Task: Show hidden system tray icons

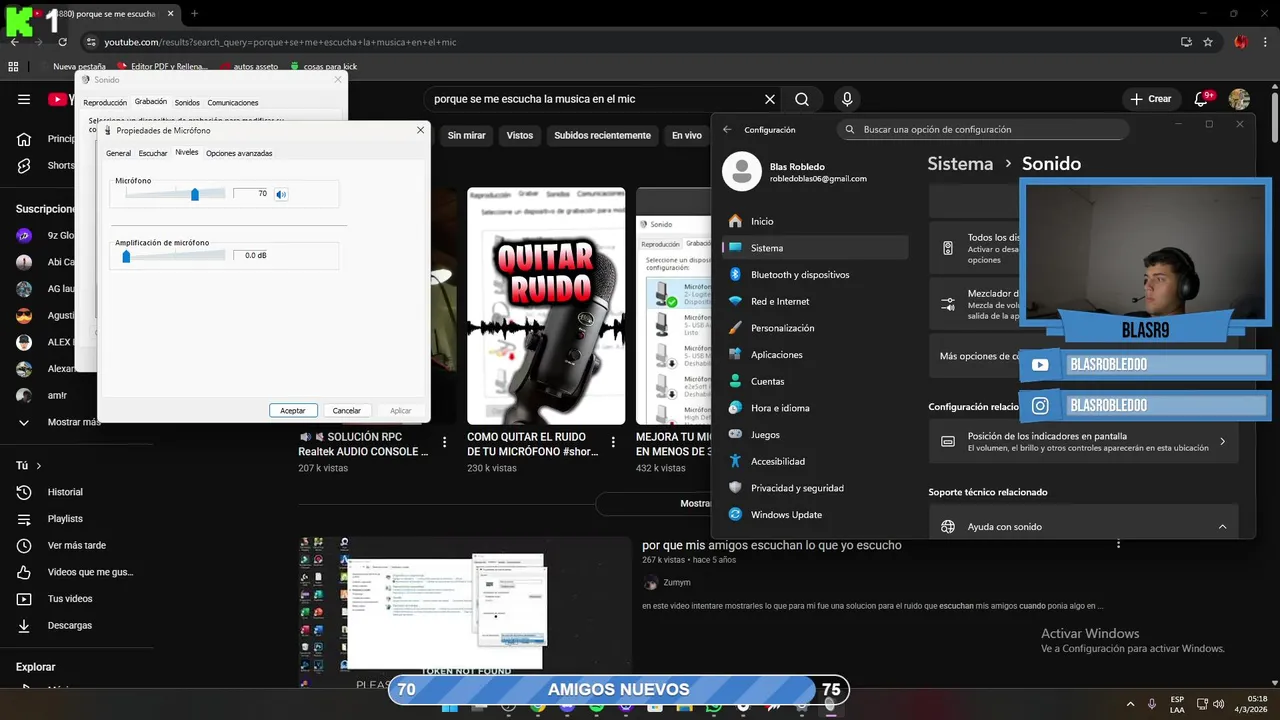Action: [x=1130, y=704]
